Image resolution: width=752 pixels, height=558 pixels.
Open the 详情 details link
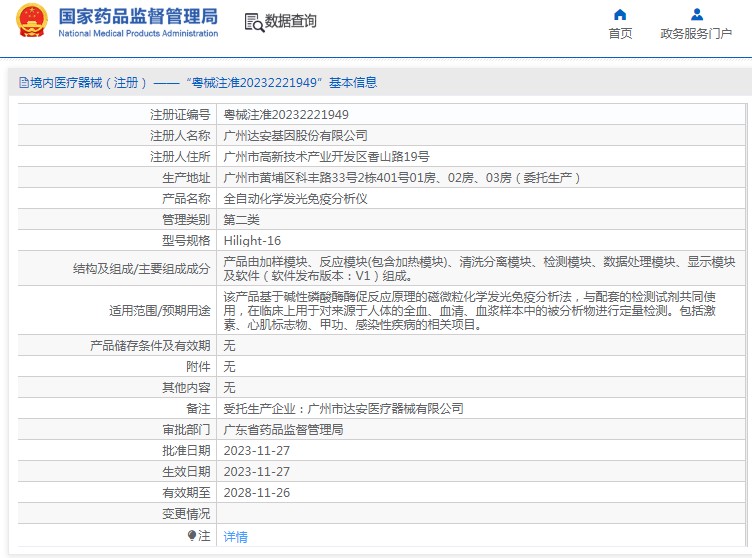click(x=235, y=536)
